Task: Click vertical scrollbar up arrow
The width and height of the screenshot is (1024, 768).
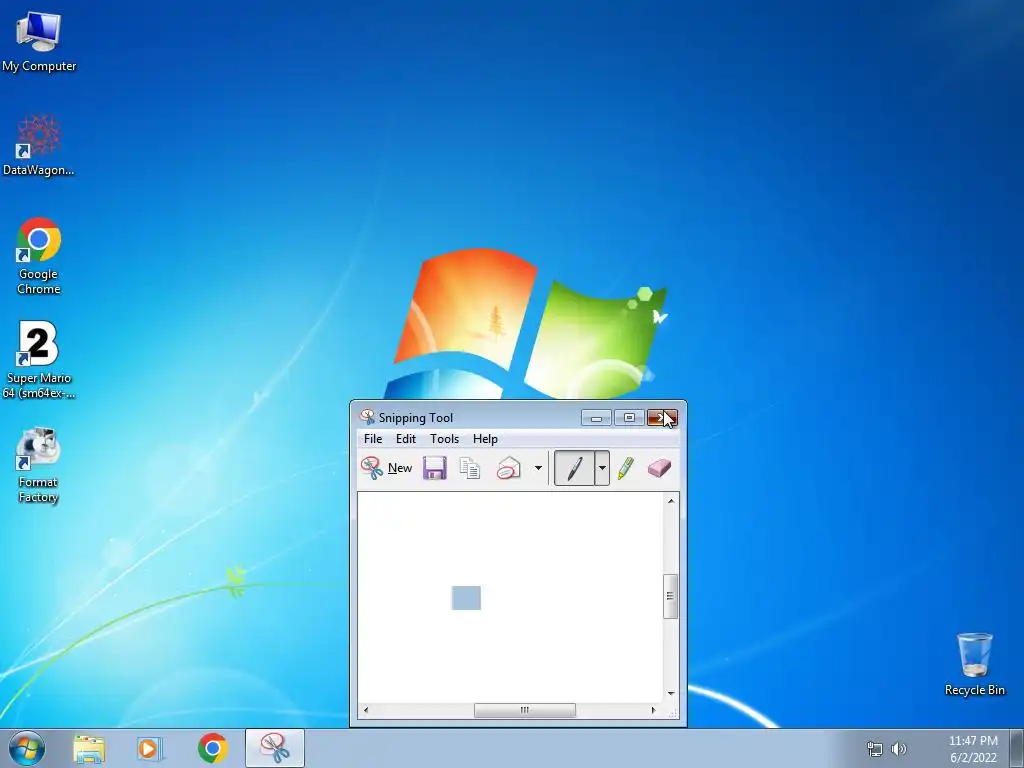Action: tap(671, 501)
